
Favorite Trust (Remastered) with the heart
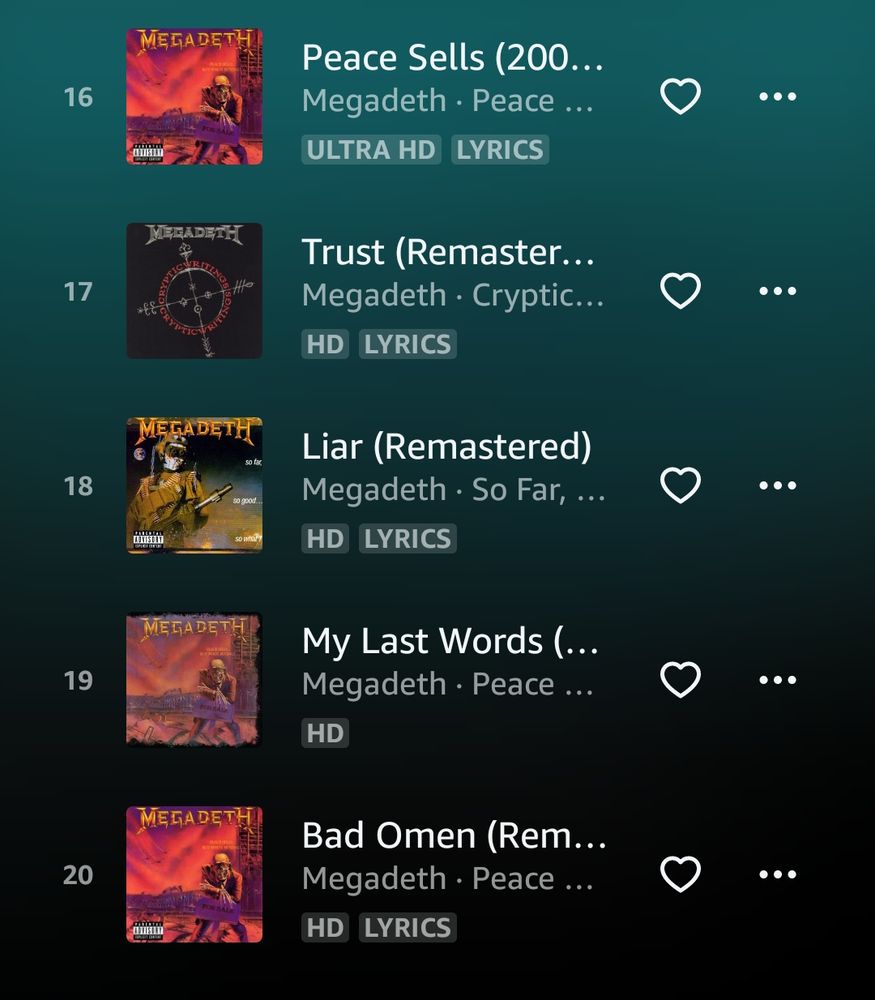(x=680, y=291)
